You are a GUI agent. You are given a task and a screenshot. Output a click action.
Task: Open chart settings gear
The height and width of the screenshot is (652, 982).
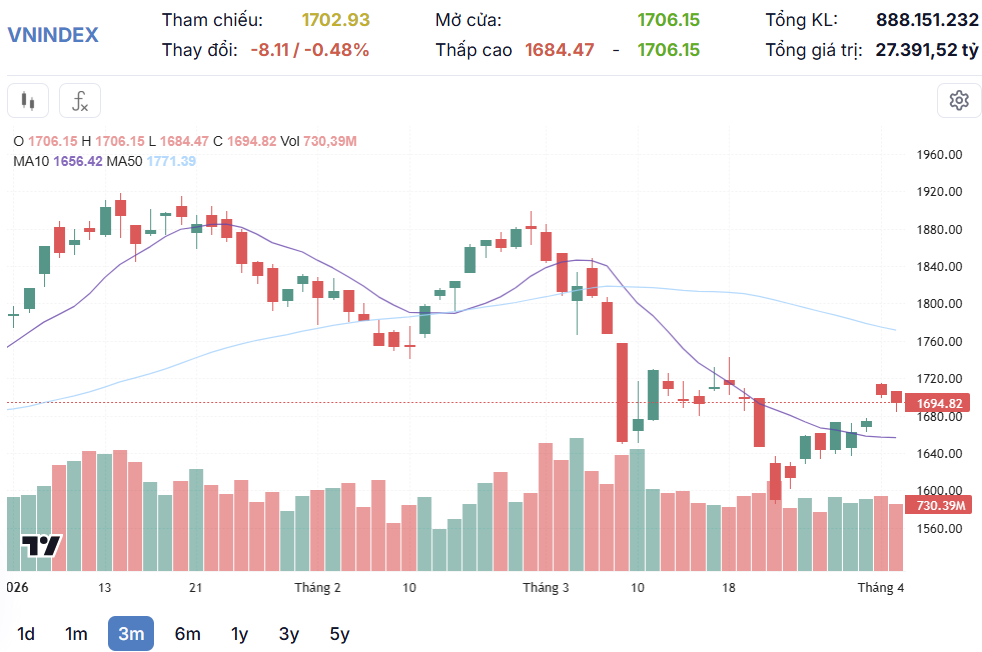tap(959, 100)
